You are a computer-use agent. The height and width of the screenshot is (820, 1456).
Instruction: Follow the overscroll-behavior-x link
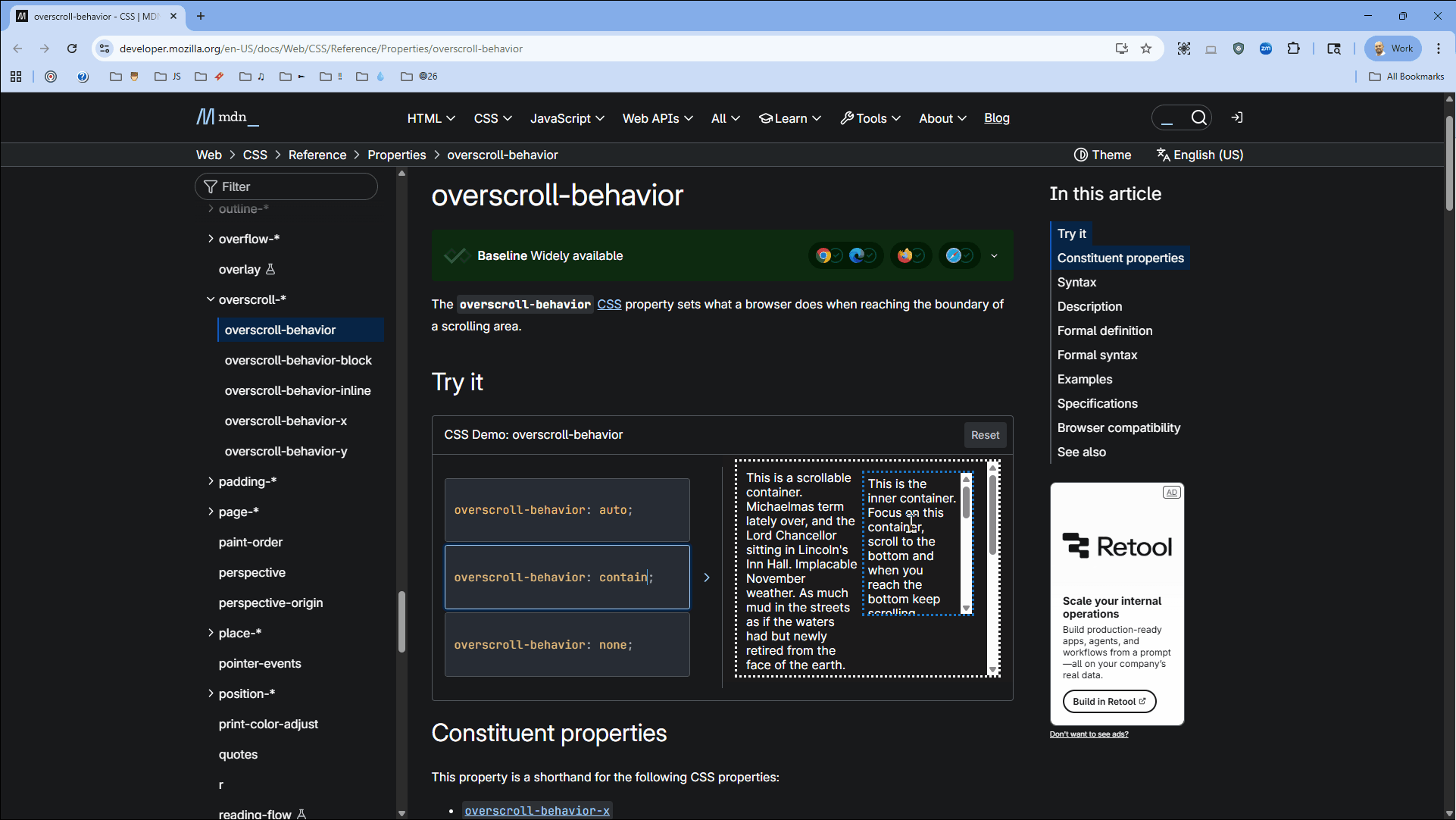[x=536, y=810]
